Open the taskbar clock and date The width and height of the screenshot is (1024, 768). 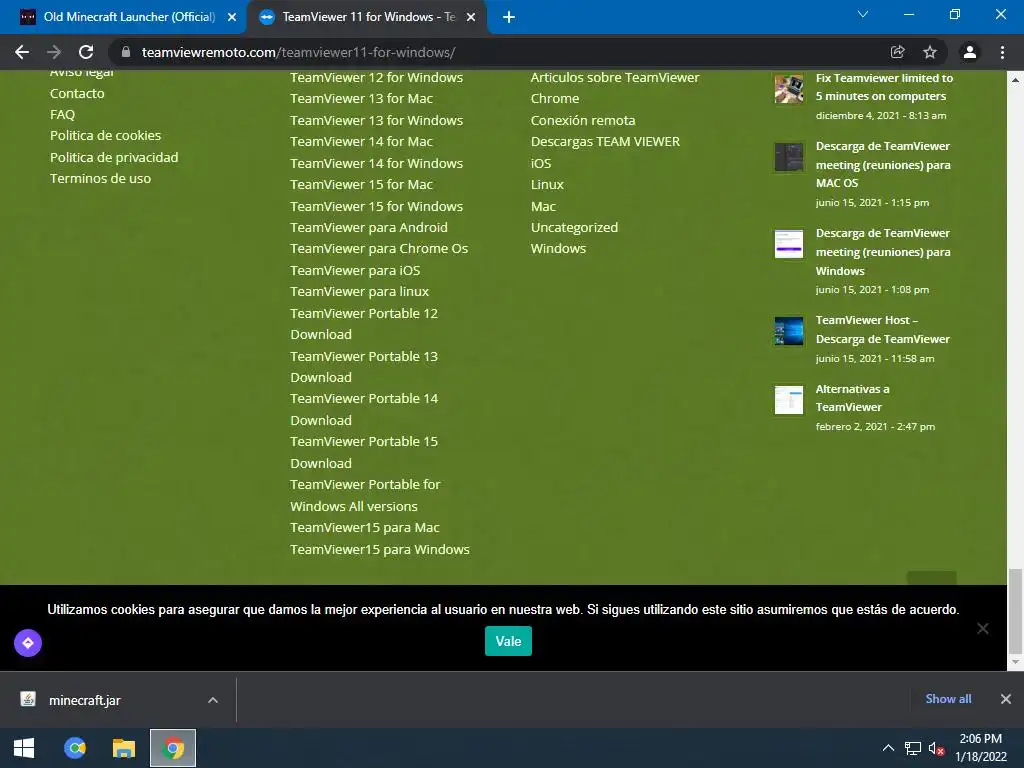tap(981, 748)
